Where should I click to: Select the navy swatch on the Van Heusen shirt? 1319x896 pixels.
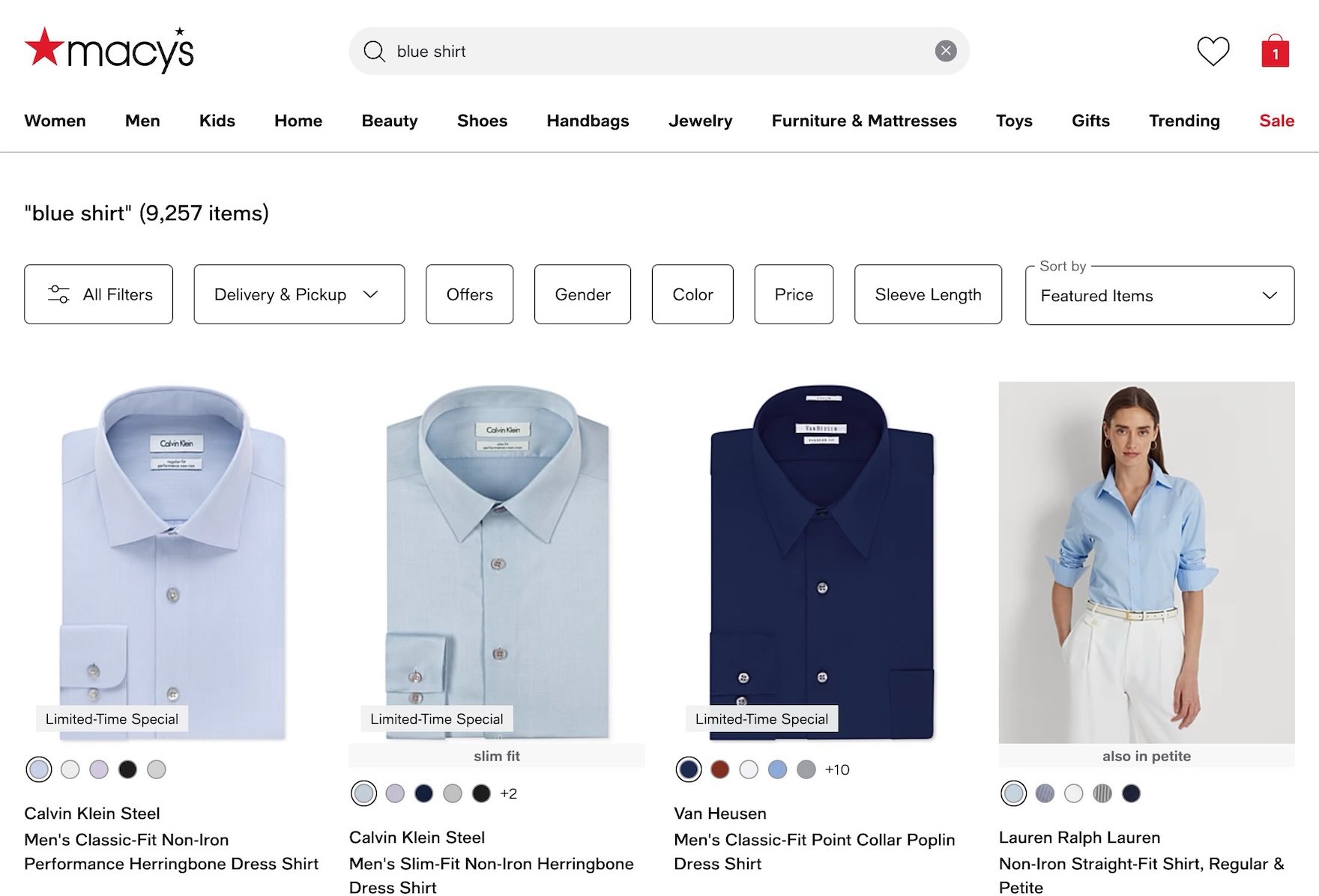(689, 769)
